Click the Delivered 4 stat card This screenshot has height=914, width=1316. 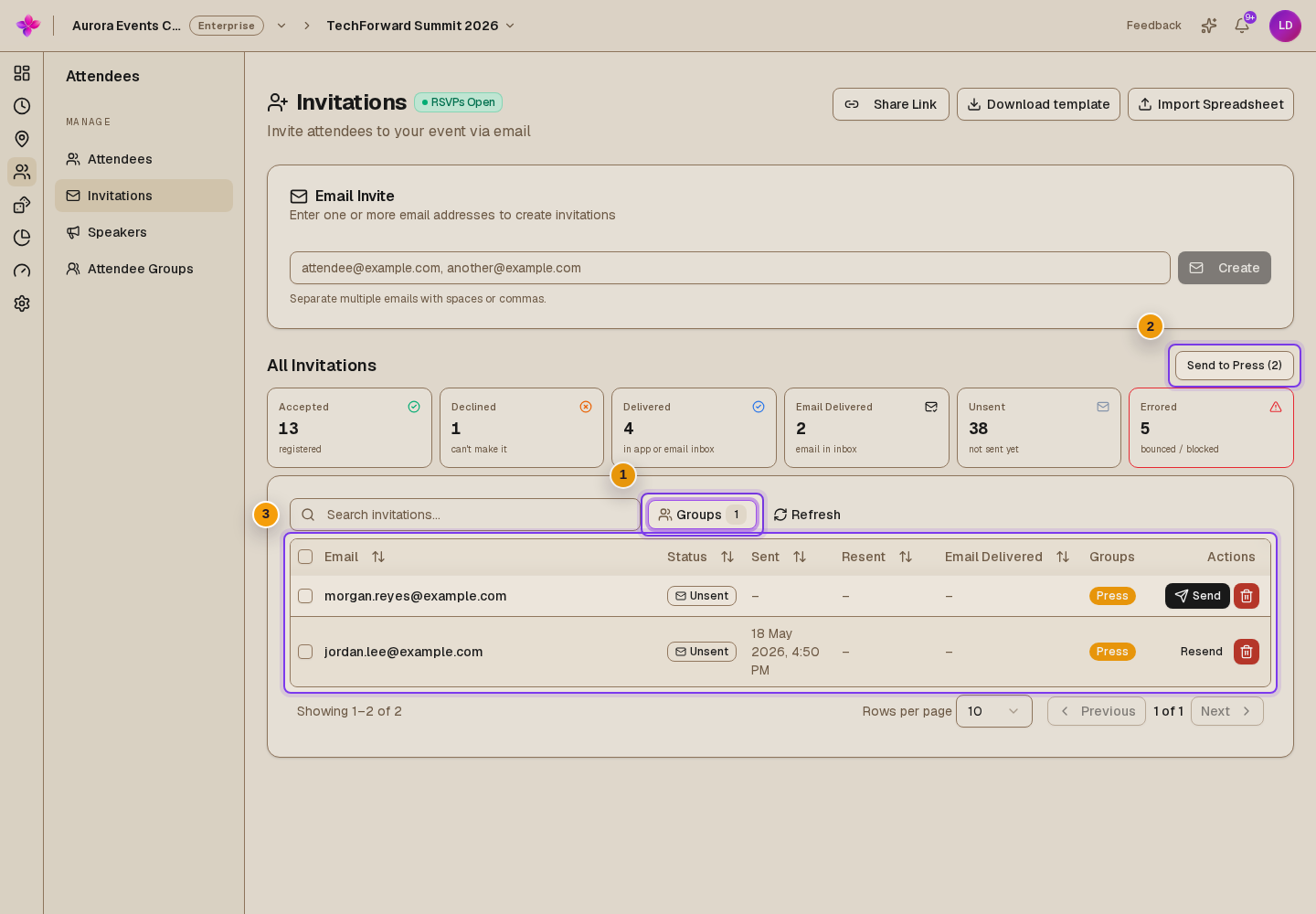[694, 428]
